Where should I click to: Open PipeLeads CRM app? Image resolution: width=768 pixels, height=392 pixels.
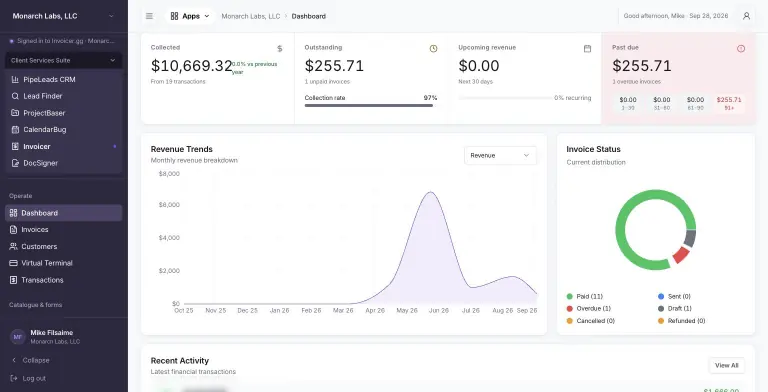(x=64, y=79)
